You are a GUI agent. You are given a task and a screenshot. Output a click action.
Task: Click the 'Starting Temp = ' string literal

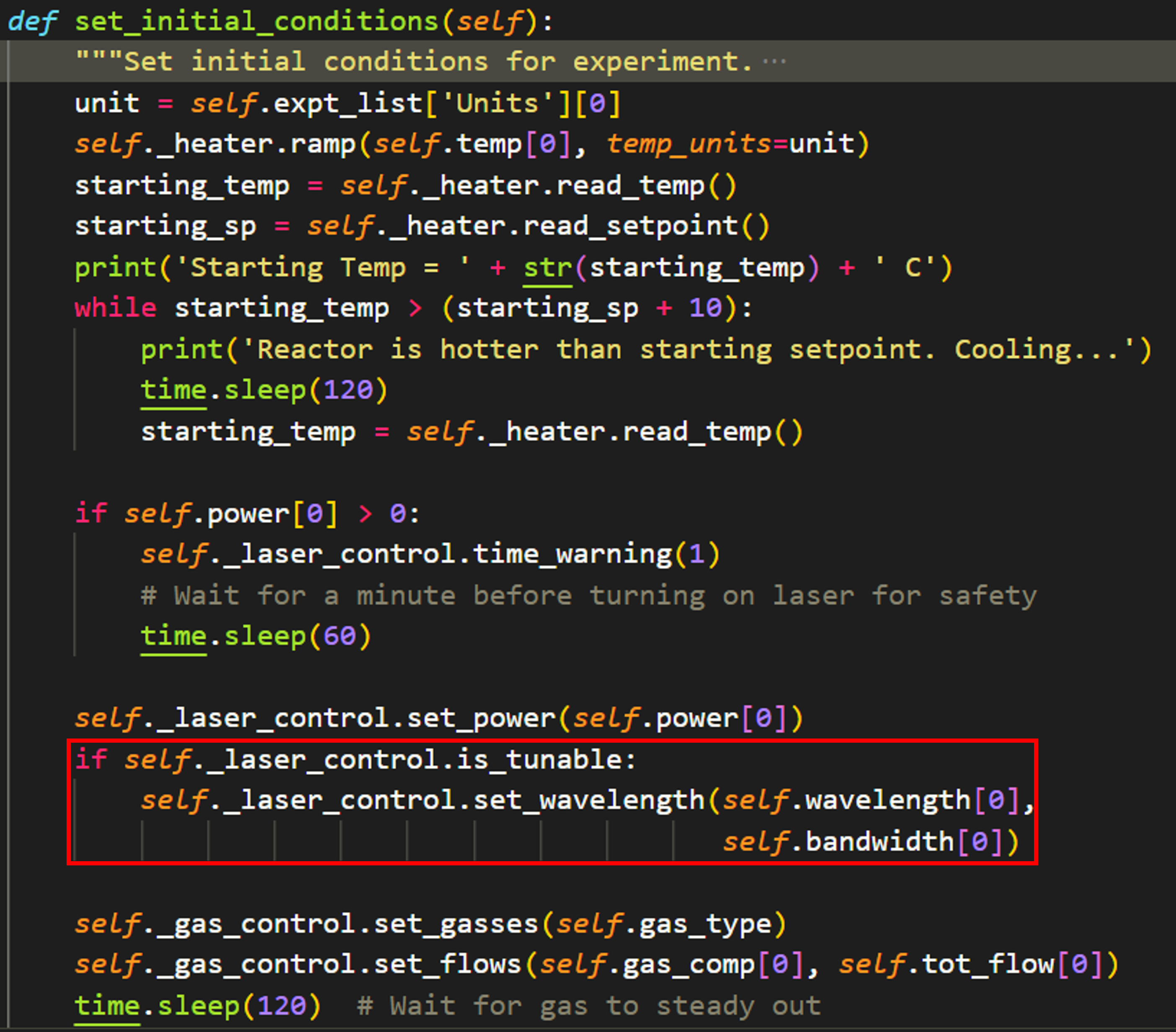(323, 268)
